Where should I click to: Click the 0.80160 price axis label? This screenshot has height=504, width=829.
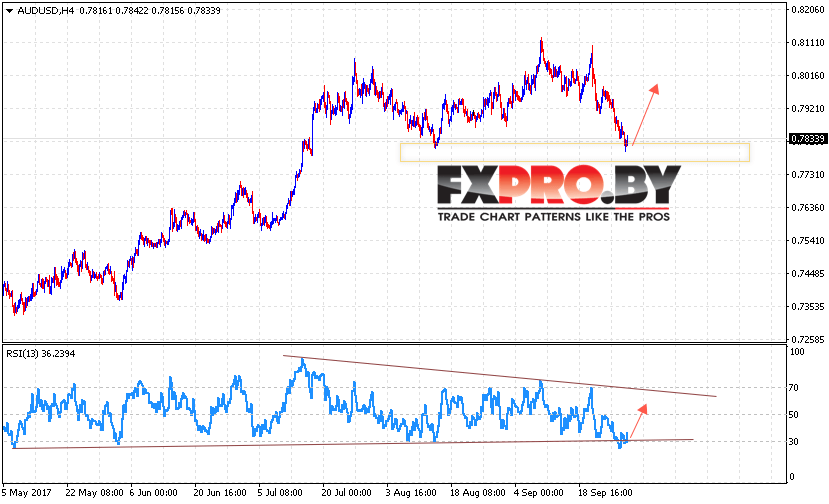(x=808, y=76)
